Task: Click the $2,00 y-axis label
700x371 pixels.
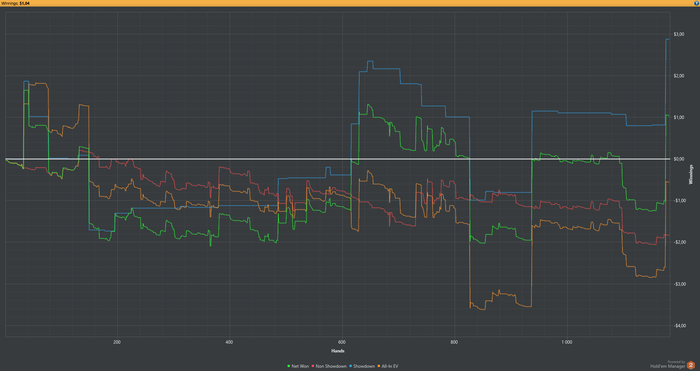Action: pyautogui.click(x=679, y=75)
